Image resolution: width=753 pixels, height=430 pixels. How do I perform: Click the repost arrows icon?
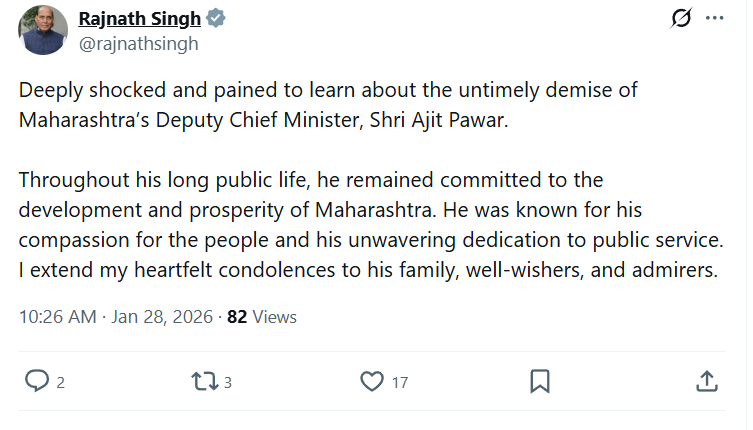click(x=203, y=381)
